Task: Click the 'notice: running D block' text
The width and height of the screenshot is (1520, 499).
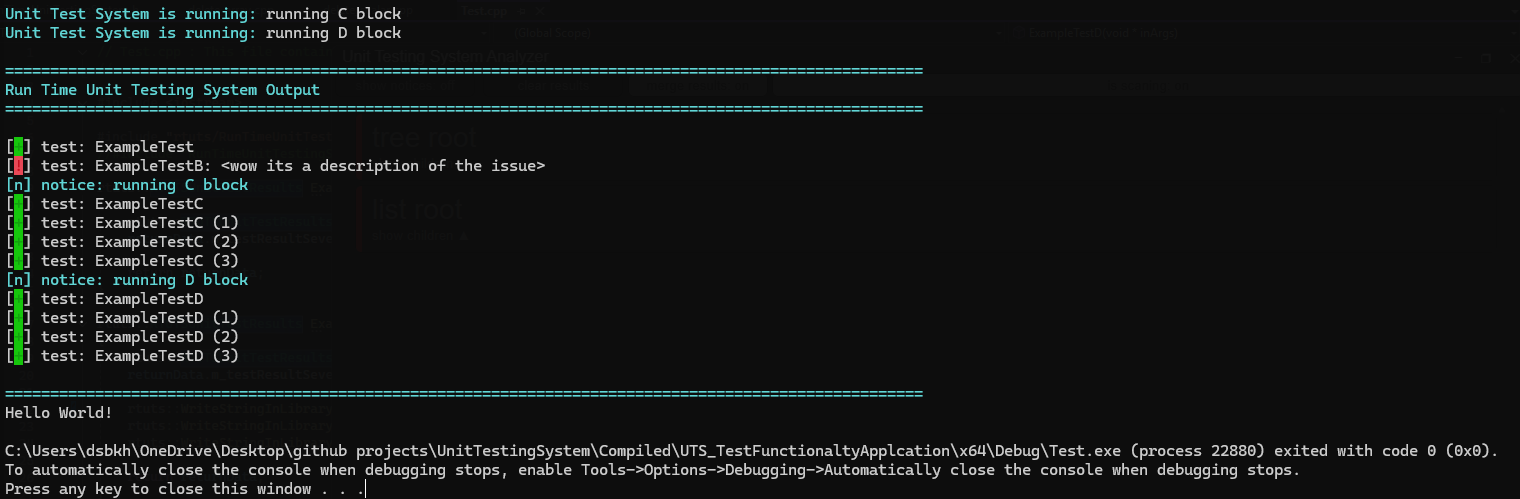Action: [x=144, y=280]
